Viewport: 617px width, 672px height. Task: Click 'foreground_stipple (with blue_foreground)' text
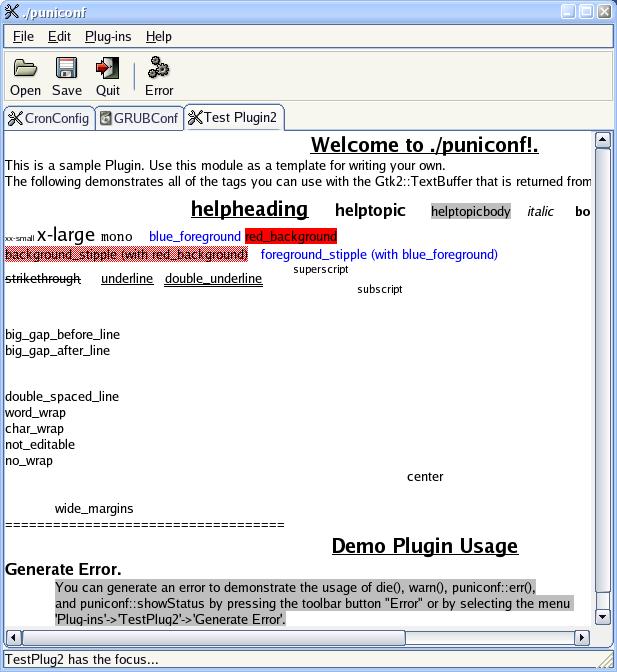[x=379, y=255]
